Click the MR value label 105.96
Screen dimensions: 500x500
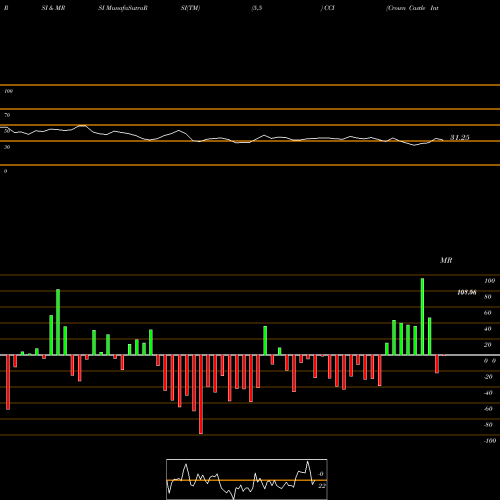coord(467,292)
